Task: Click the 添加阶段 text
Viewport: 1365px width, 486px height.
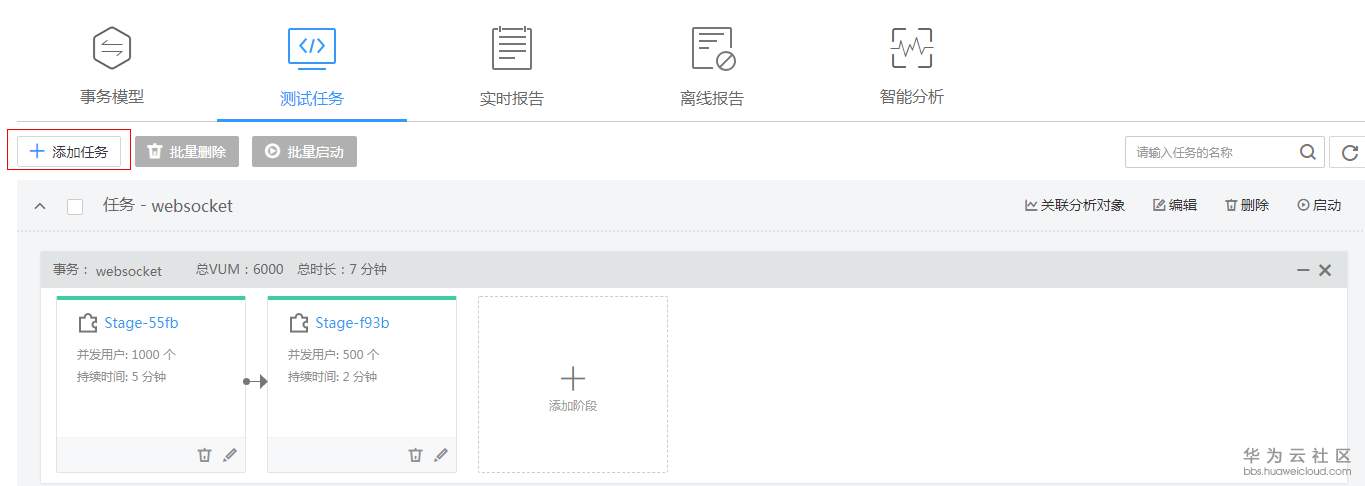Action: [x=573, y=406]
